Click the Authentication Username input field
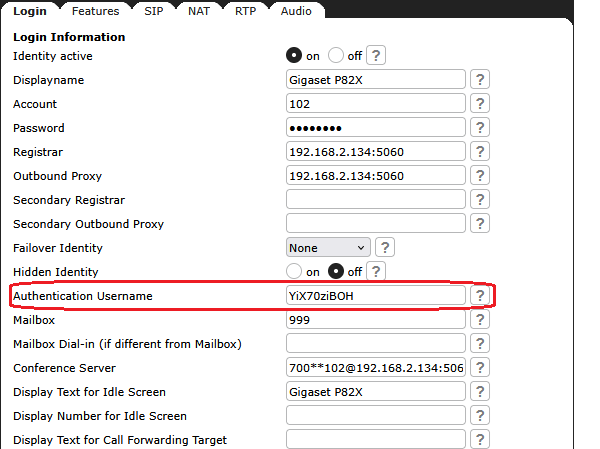Viewport: 600px width, 449px height. (376, 296)
